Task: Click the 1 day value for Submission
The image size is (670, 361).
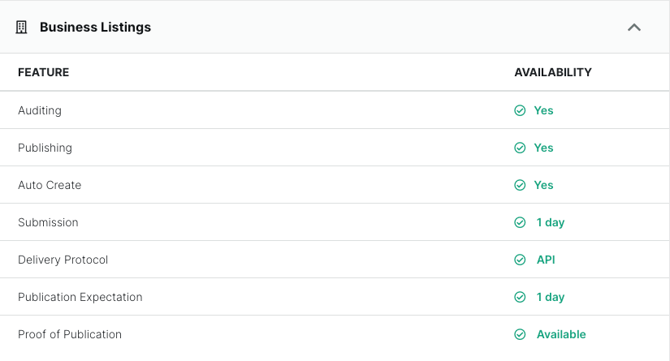Action: click(x=550, y=223)
